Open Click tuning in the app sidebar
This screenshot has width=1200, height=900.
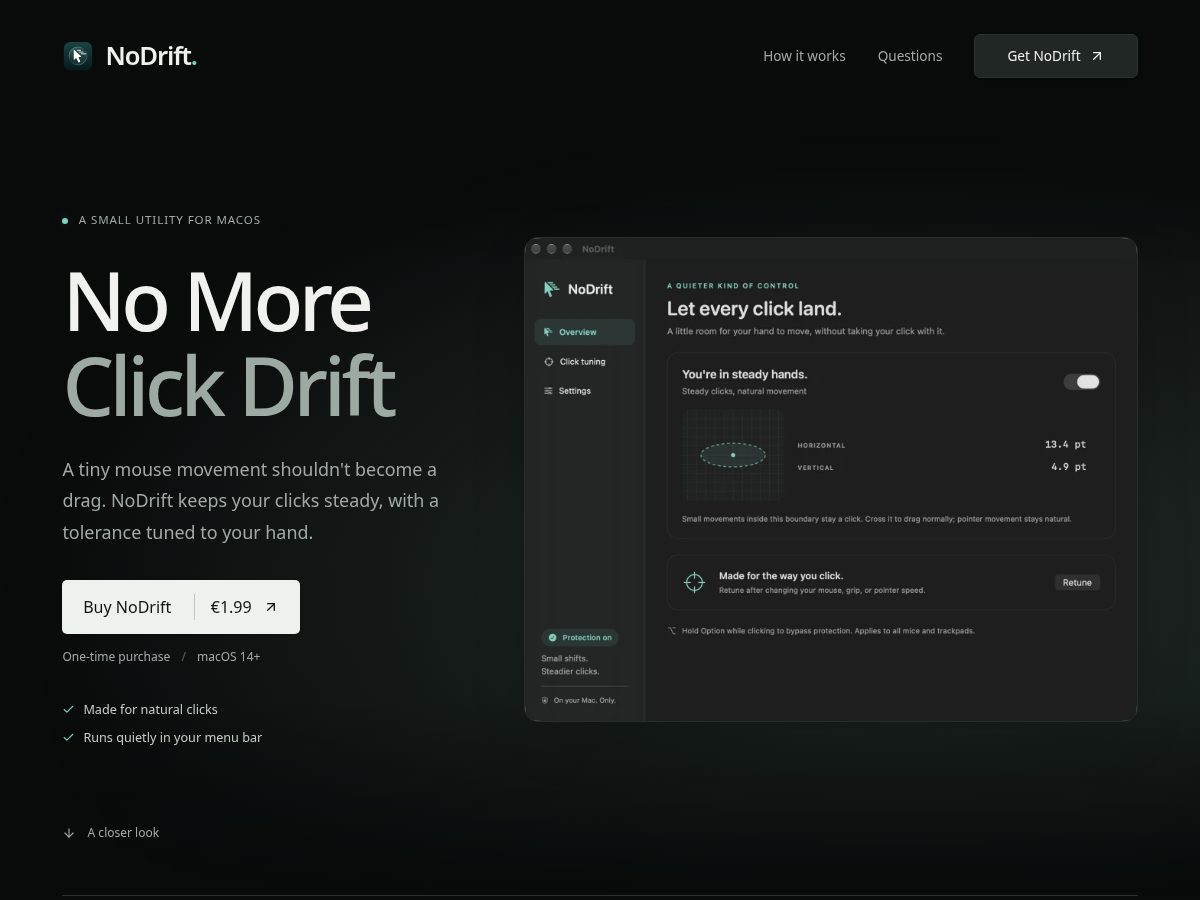click(585, 362)
